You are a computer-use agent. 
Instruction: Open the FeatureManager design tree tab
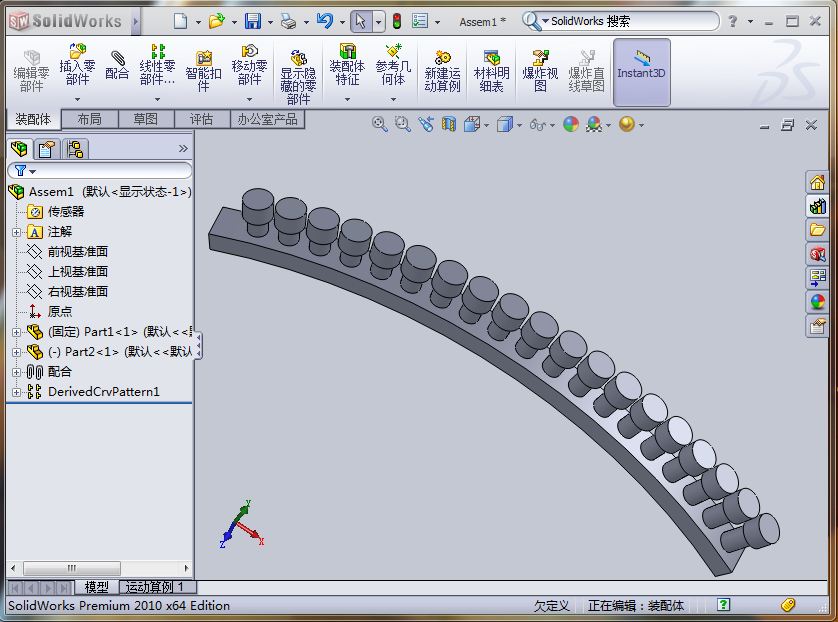20,149
